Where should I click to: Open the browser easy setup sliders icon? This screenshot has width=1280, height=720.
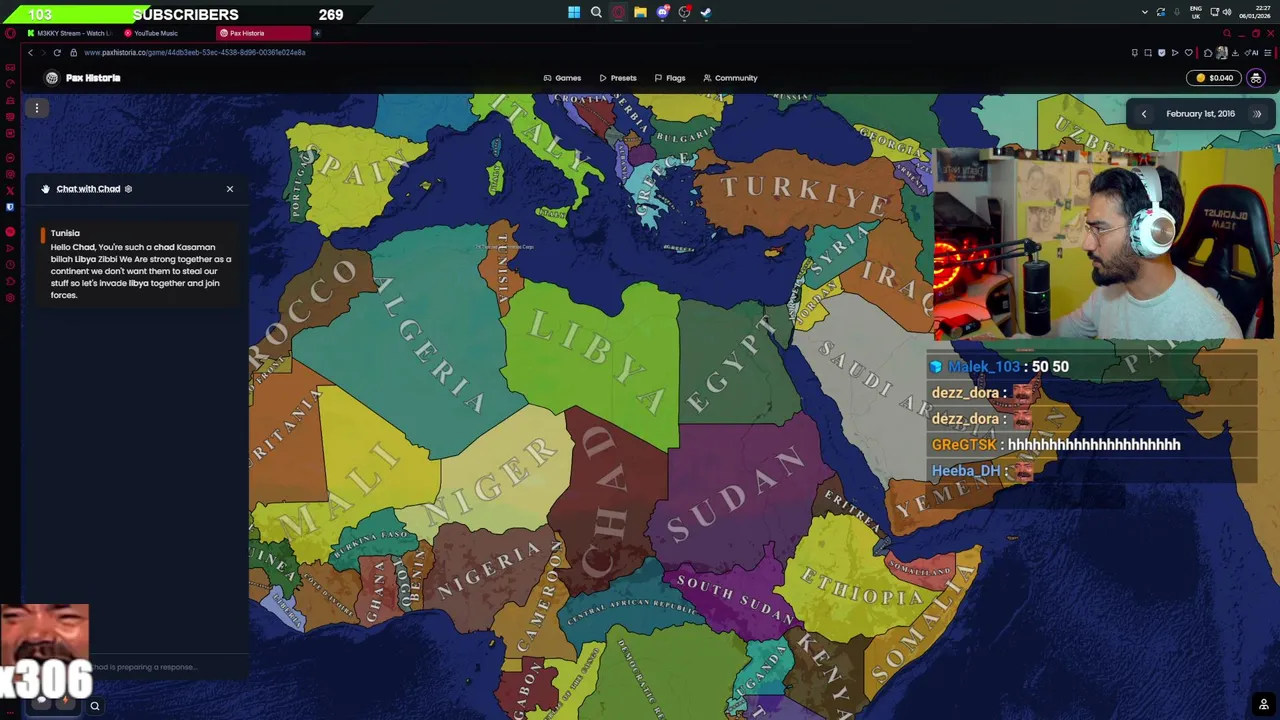pos(1270,53)
